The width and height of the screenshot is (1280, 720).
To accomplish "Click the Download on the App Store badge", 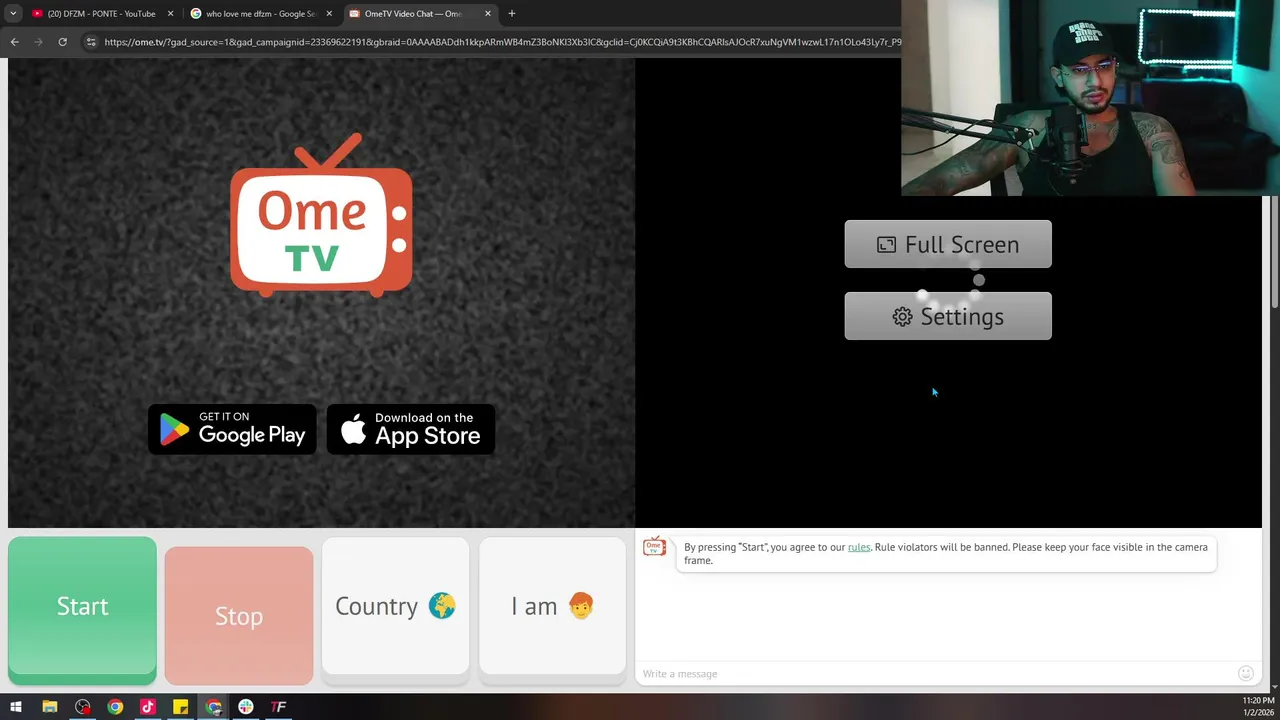I will [x=411, y=429].
